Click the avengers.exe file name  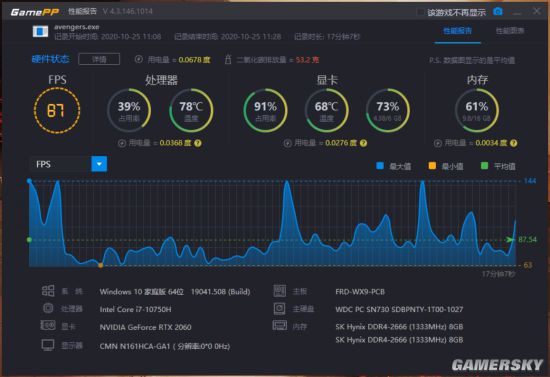click(x=76, y=27)
